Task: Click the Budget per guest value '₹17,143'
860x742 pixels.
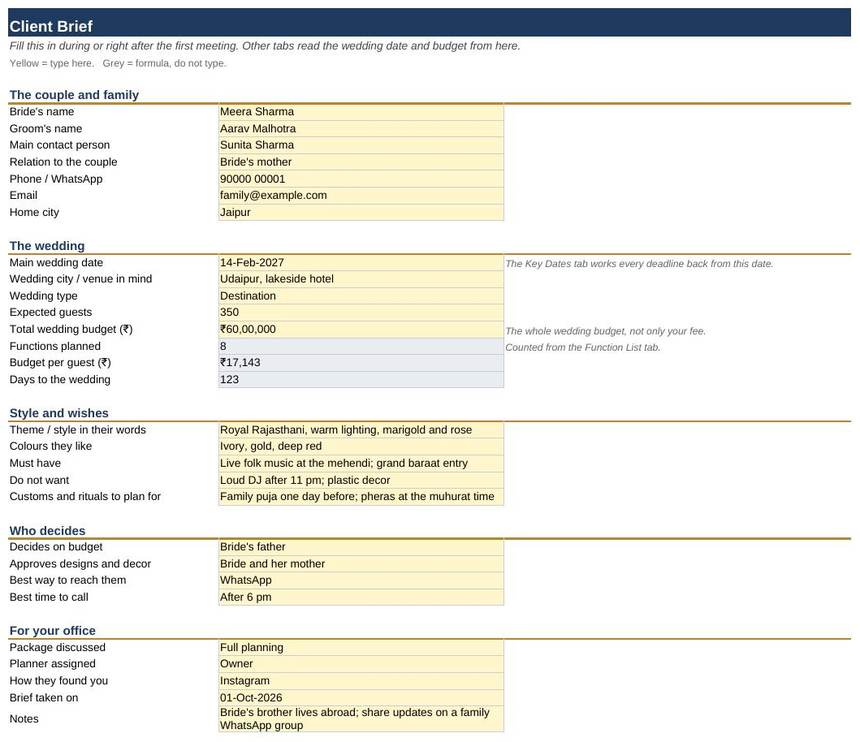Action: pyautogui.click(x=361, y=363)
